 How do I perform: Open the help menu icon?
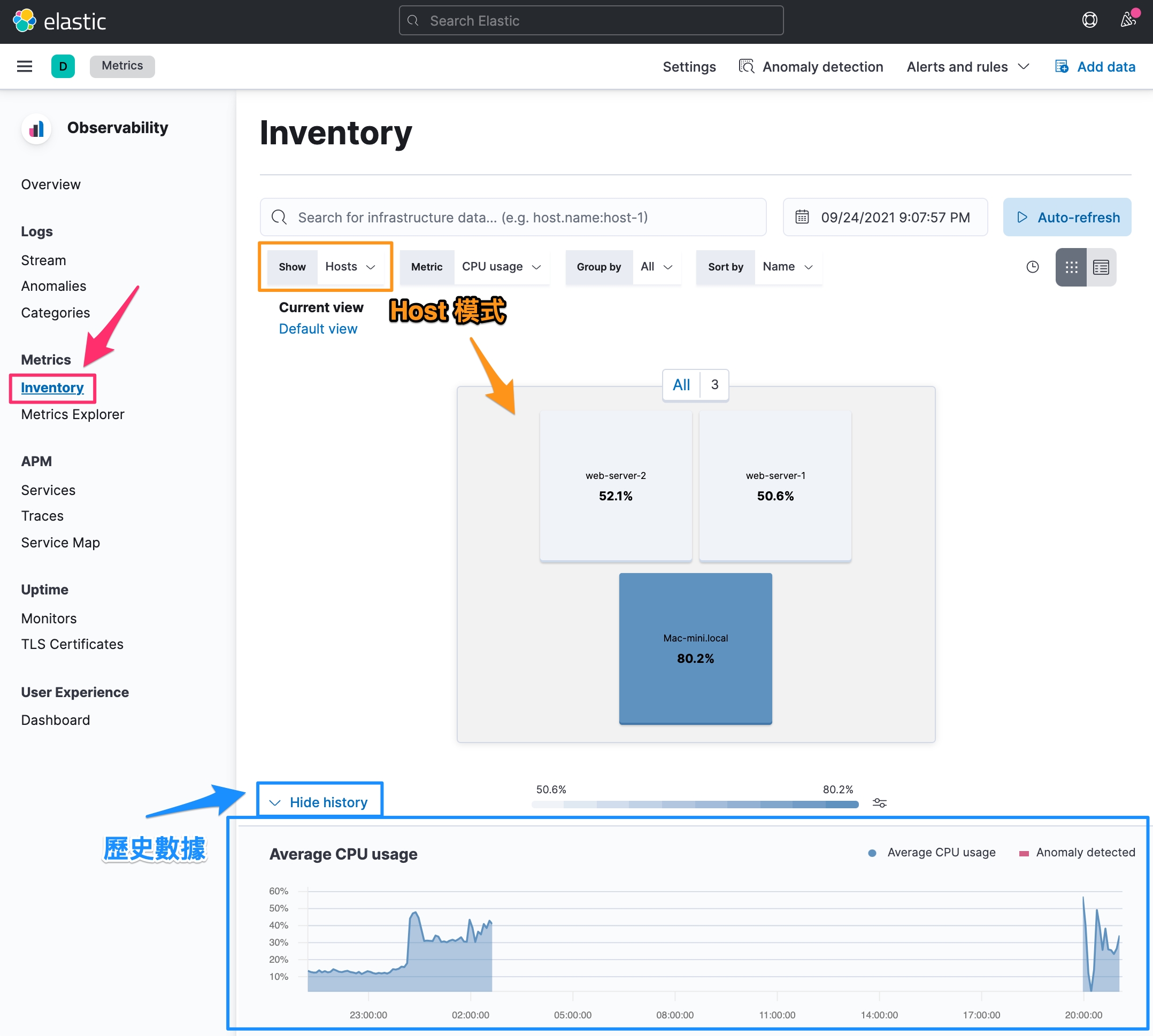click(1089, 20)
